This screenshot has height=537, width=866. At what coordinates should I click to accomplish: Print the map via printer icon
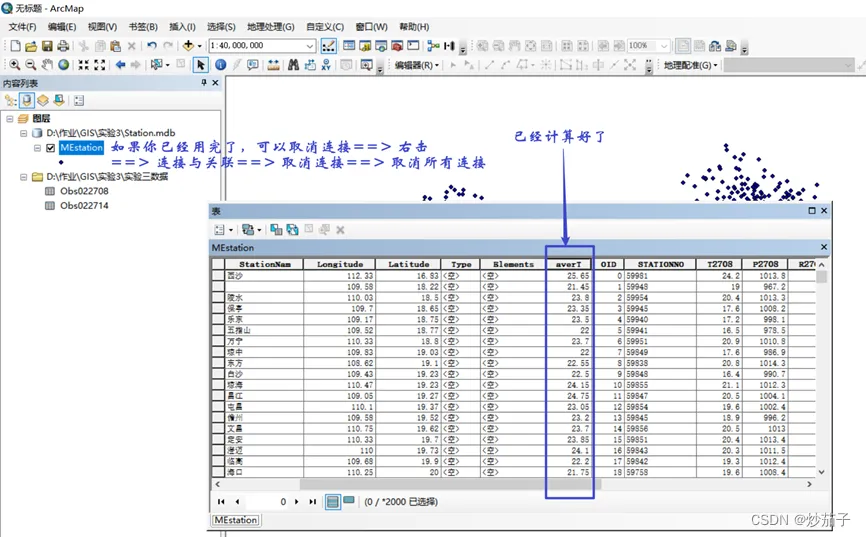63,46
